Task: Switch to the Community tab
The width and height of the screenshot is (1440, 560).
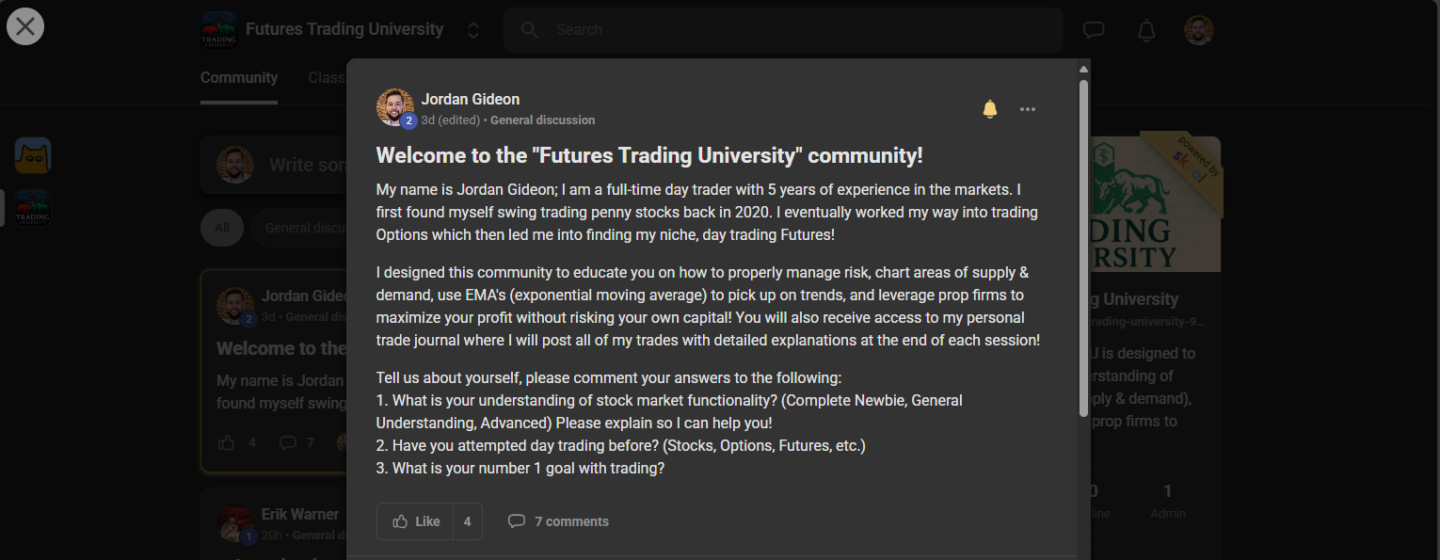Action: click(239, 78)
